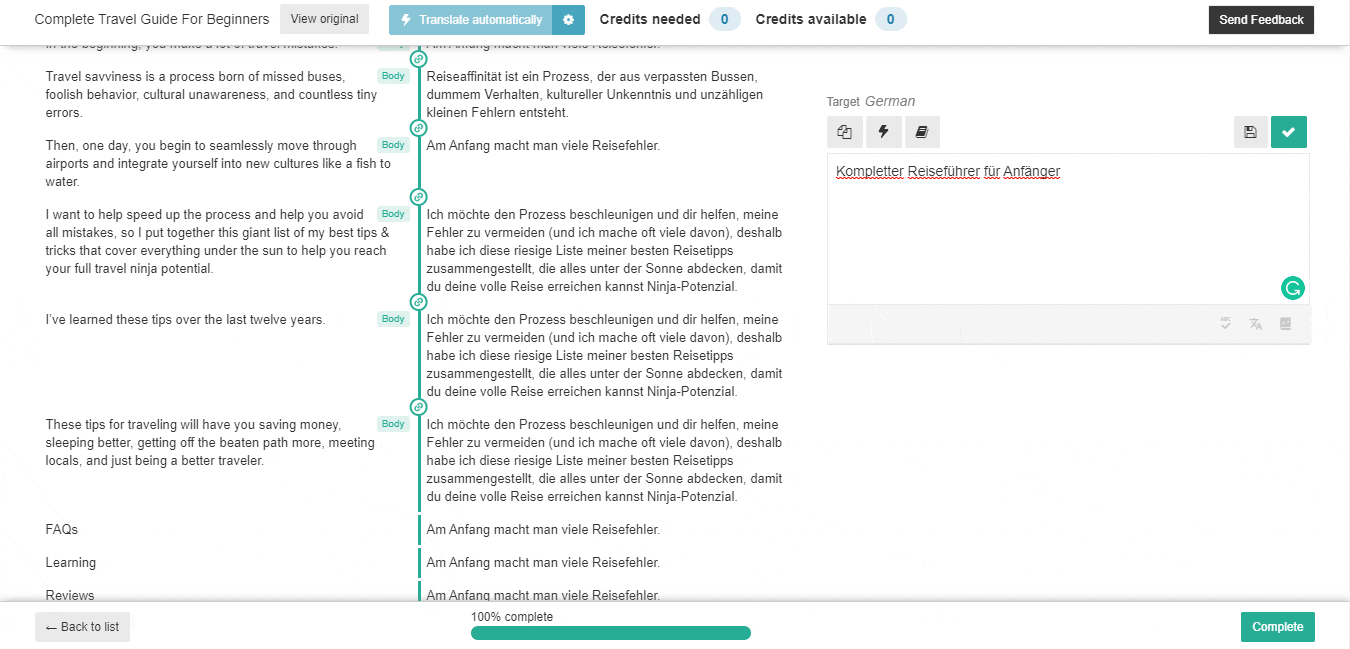Click Translate automatically button
This screenshot has width=1350, height=649.
tap(471, 20)
